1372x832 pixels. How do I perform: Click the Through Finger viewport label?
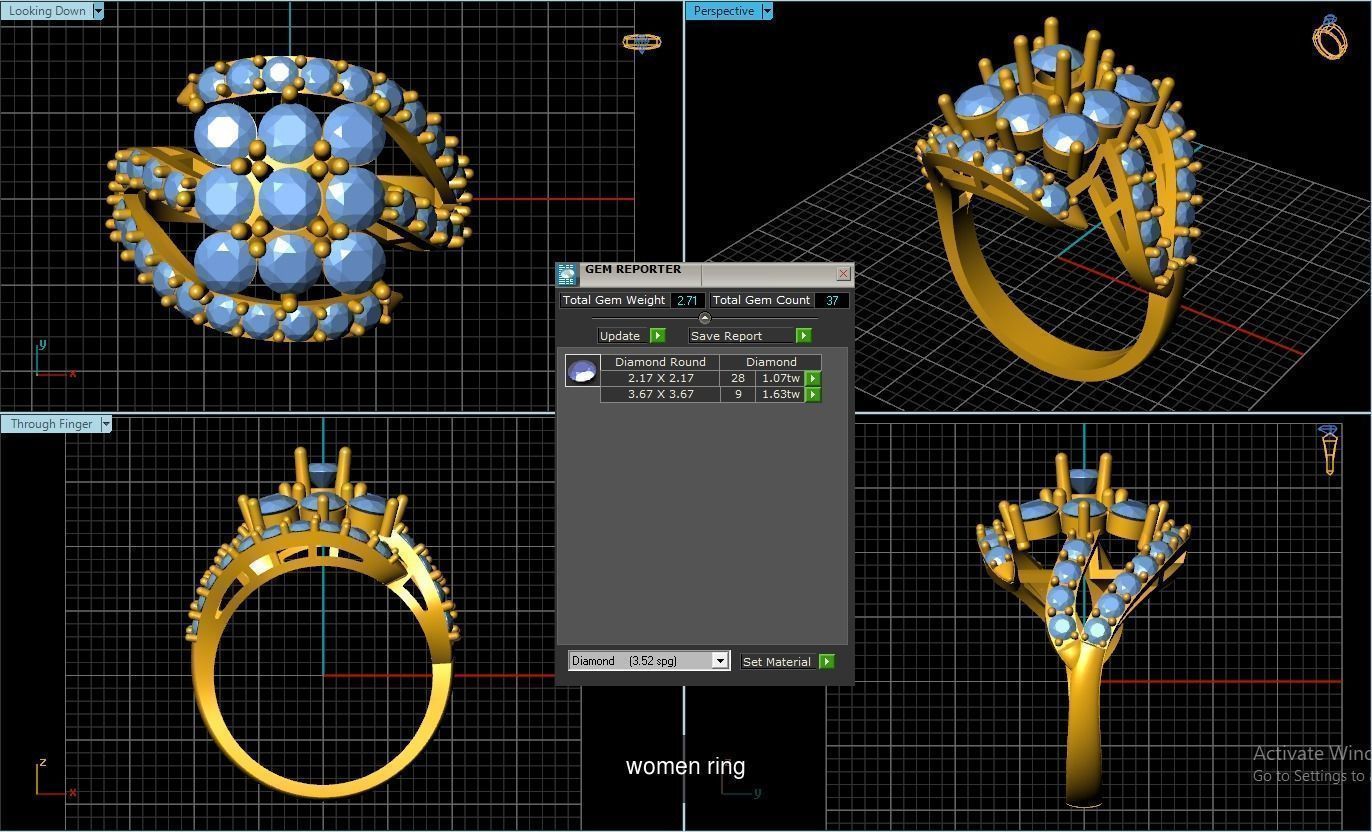point(50,424)
